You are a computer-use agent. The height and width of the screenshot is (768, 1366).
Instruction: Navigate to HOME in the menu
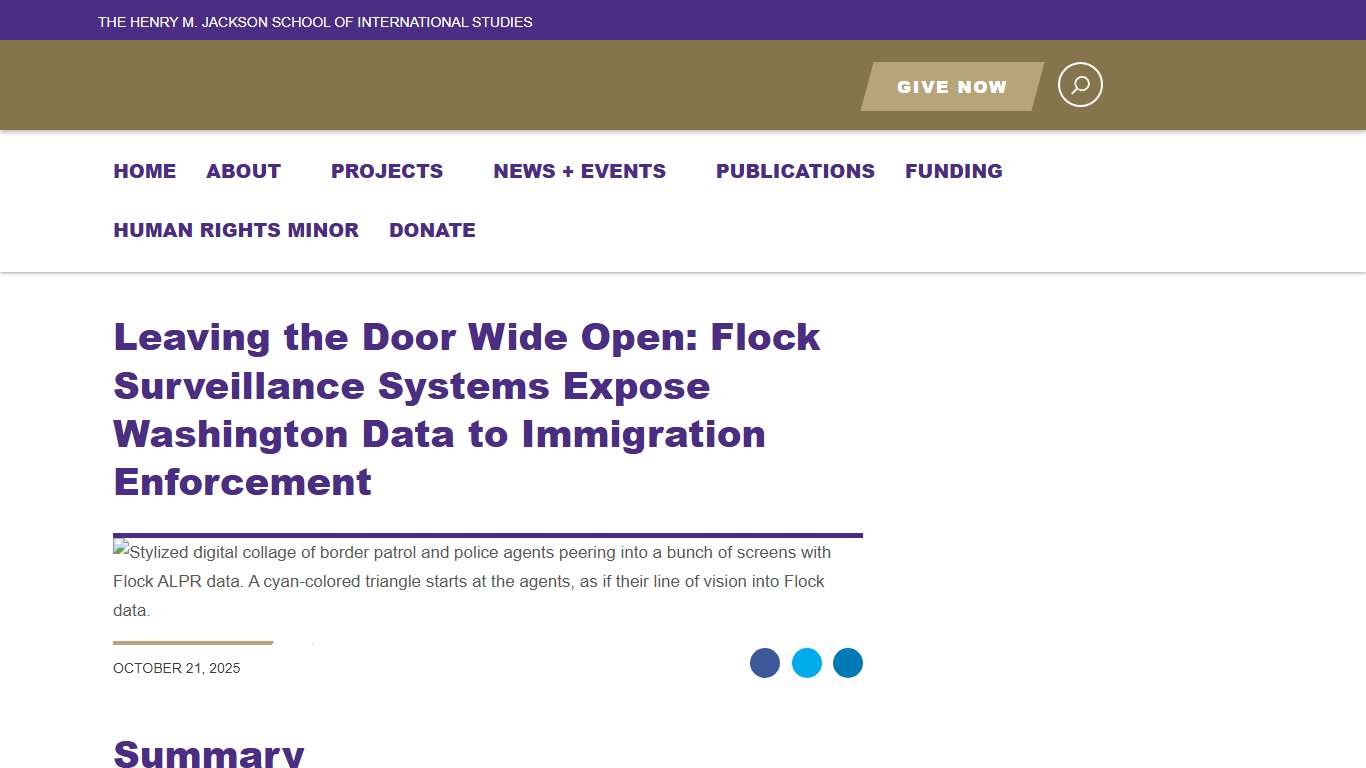(144, 171)
